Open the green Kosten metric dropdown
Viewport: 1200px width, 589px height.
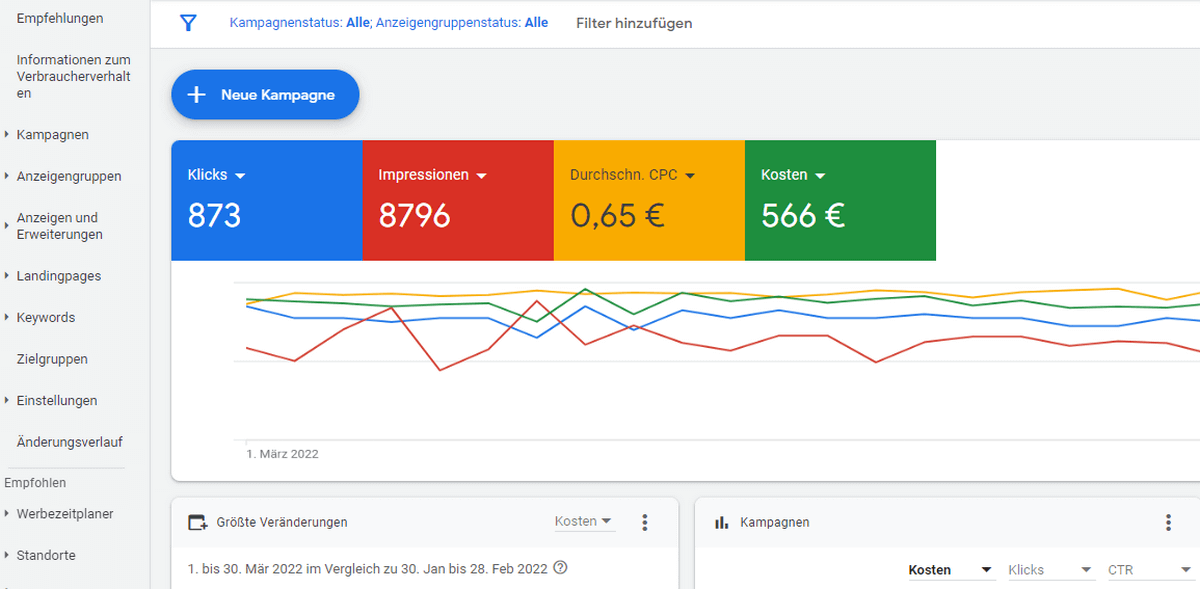[x=820, y=176]
